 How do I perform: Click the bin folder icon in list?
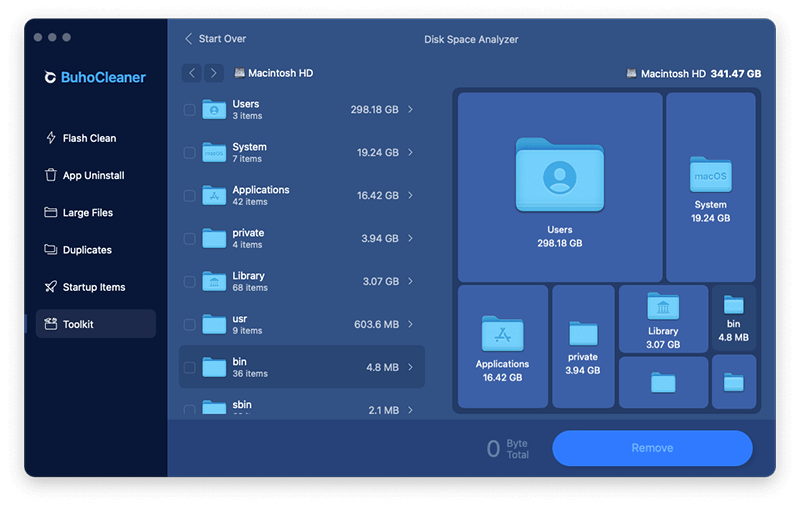tap(214, 367)
